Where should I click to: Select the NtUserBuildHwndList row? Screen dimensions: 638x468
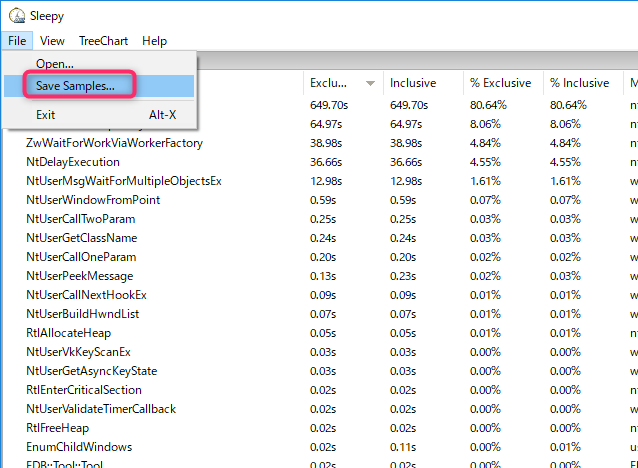tap(319, 314)
